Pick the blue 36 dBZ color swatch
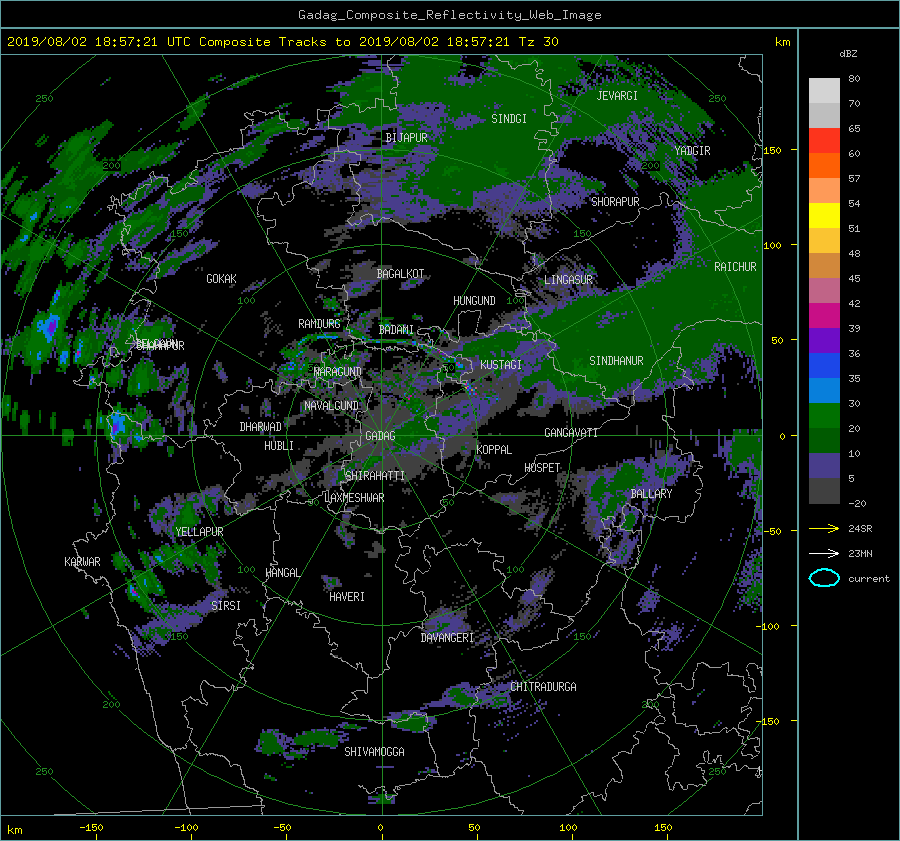Viewport: 900px width, 841px height. pos(824,365)
